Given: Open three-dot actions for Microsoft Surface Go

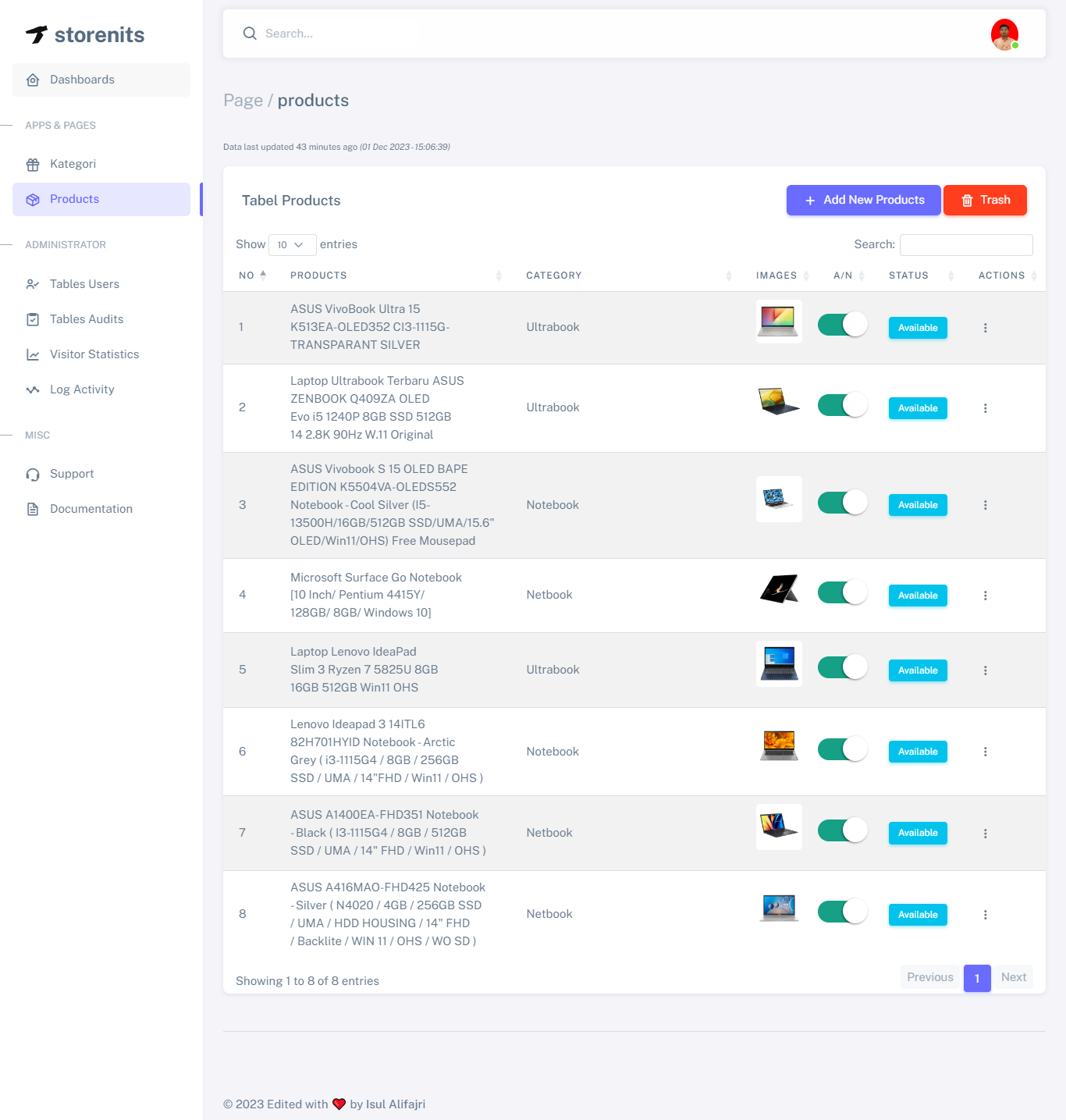Looking at the screenshot, I should pos(985,596).
